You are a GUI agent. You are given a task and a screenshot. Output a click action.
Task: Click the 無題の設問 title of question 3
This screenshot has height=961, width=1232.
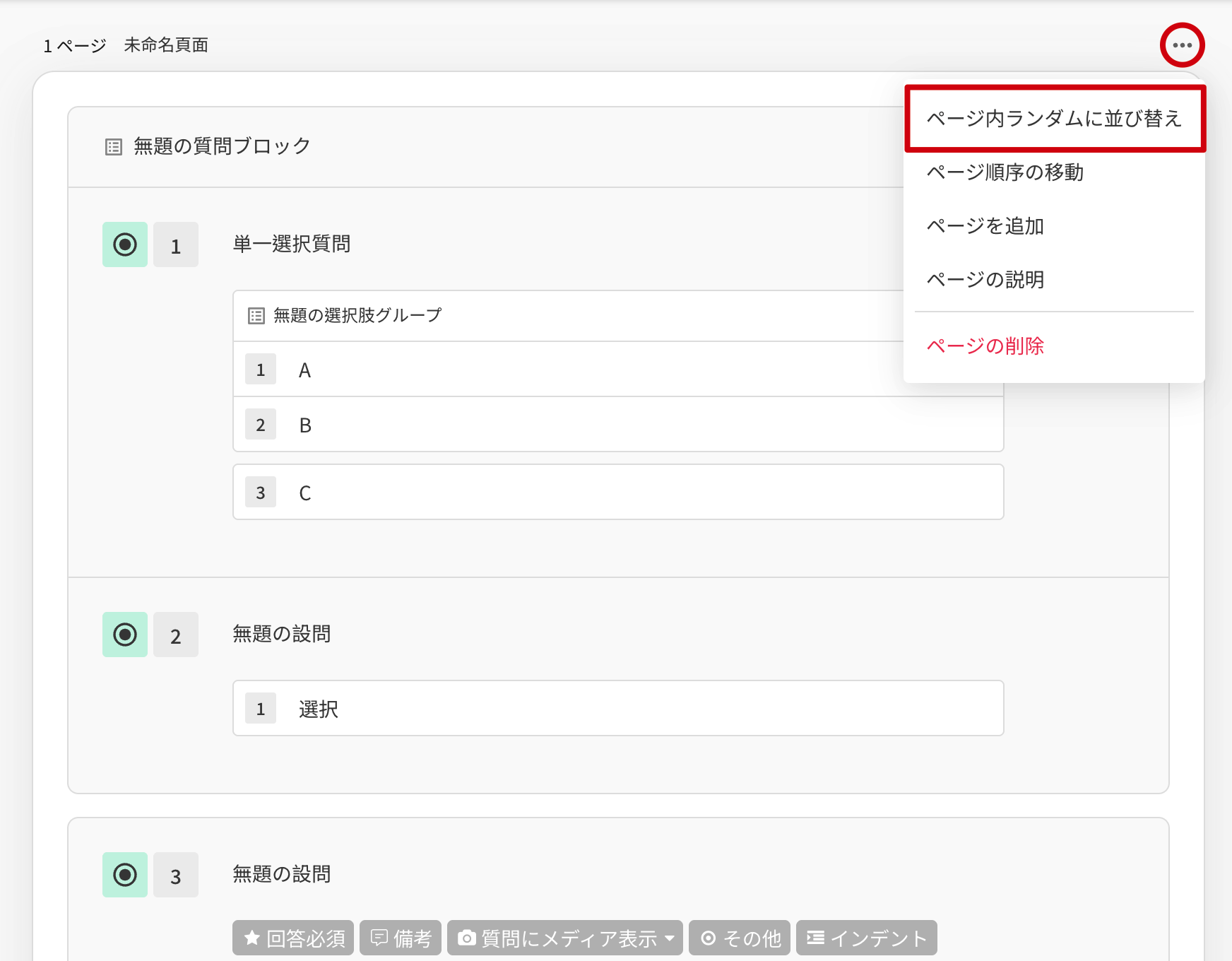(x=282, y=875)
